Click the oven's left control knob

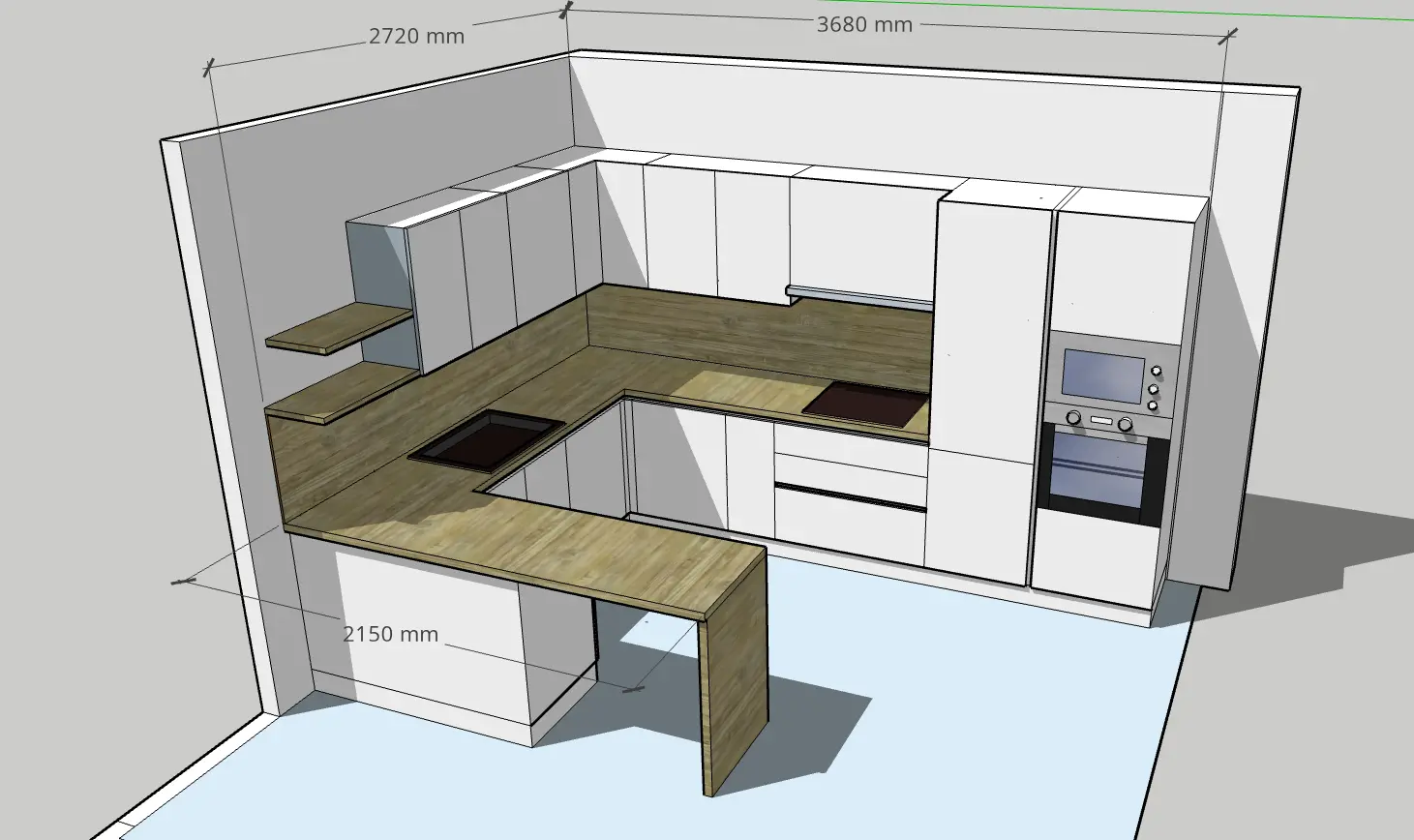[x=1073, y=417]
